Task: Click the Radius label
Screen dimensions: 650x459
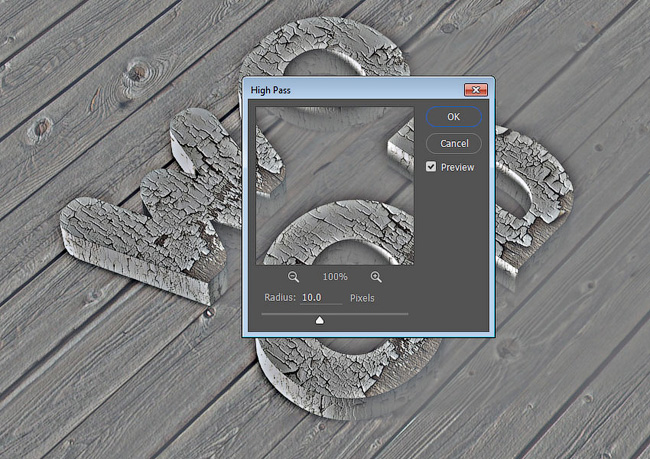Action: point(280,298)
